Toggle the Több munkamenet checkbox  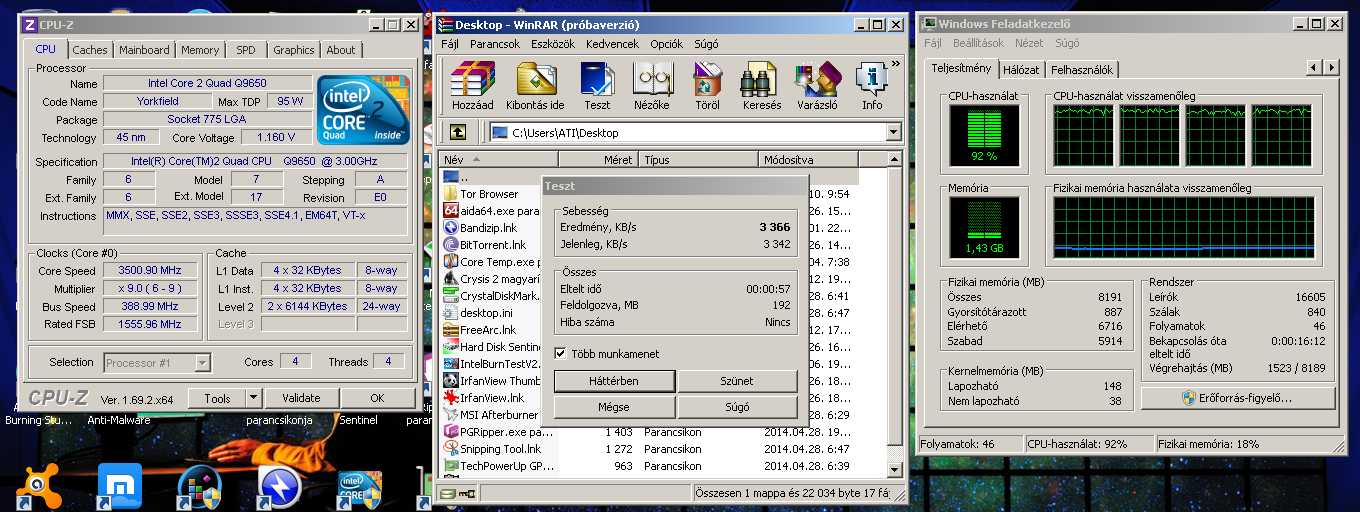(560, 353)
